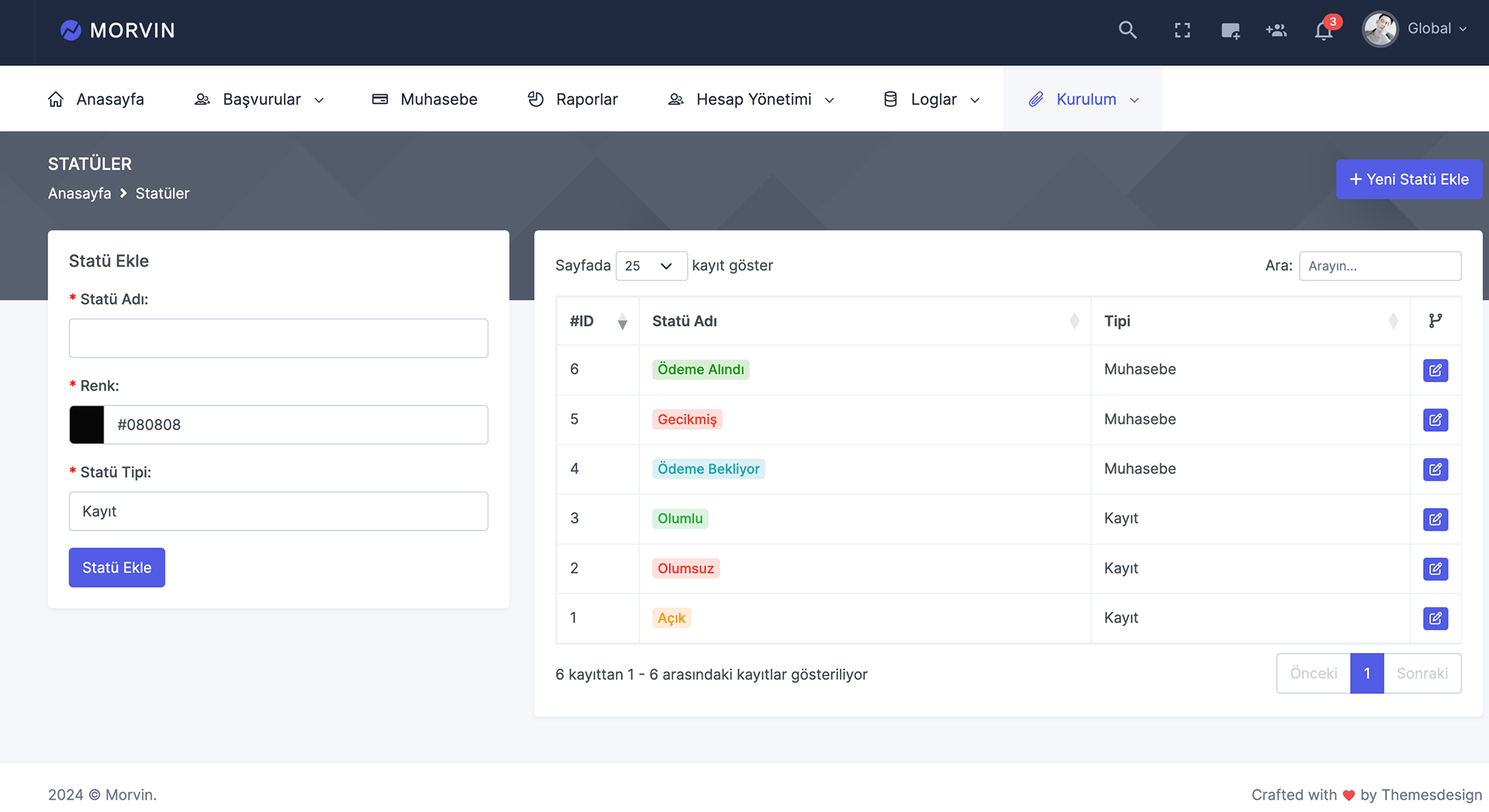
Task: Expand the Başvurular menu
Action: click(259, 99)
